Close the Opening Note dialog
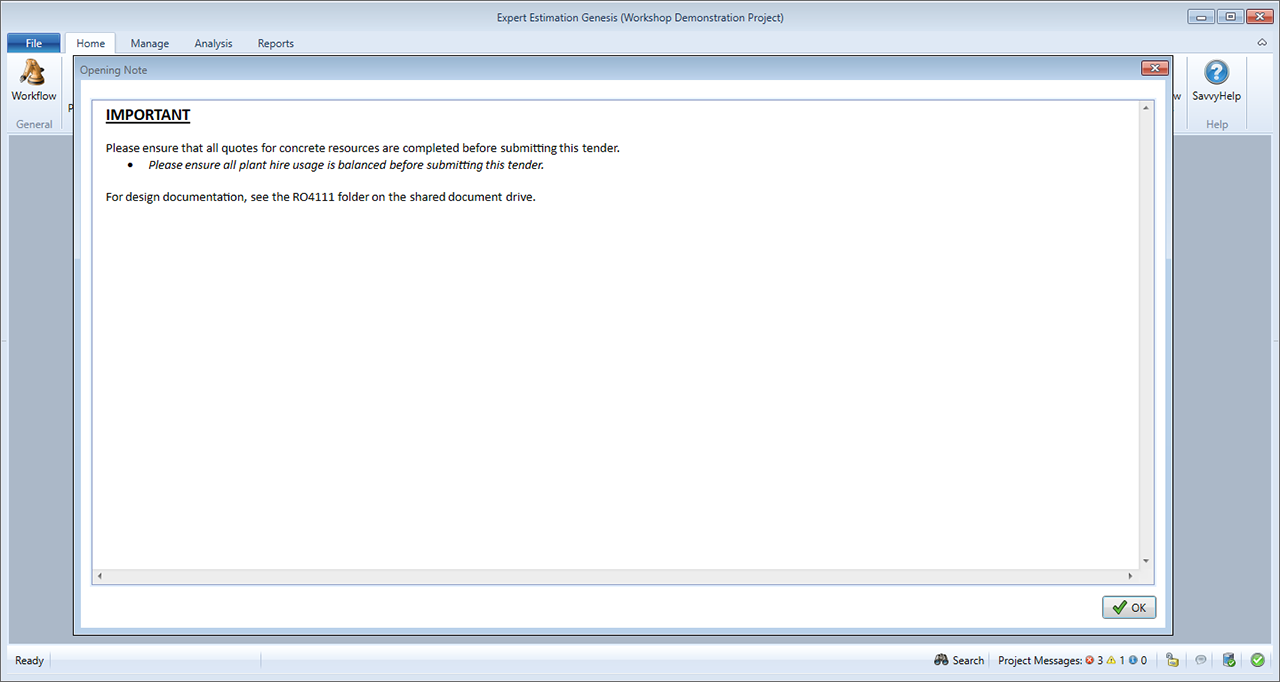This screenshot has width=1280, height=682. [1155, 68]
